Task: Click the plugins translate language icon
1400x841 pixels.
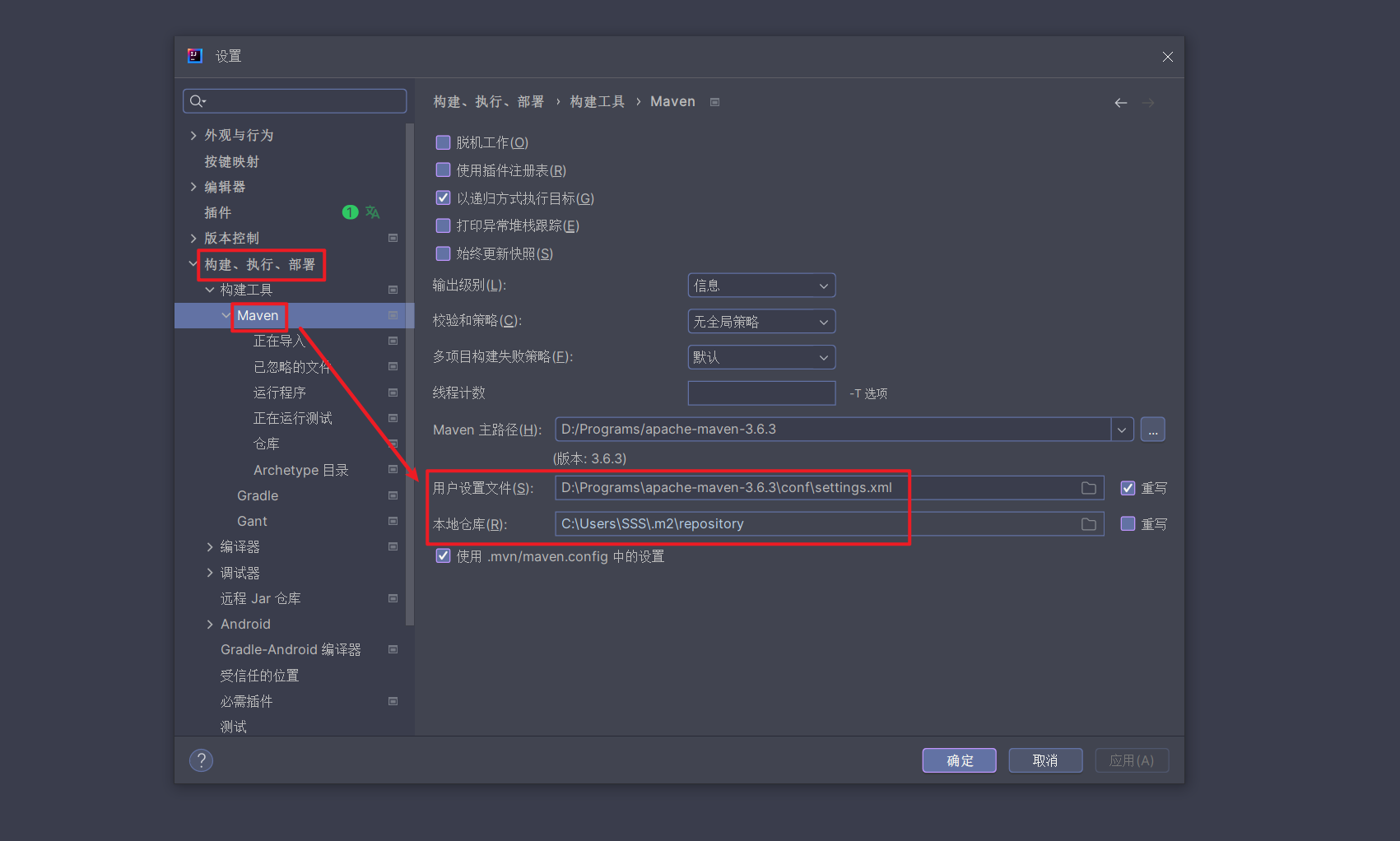Action: pyautogui.click(x=373, y=212)
